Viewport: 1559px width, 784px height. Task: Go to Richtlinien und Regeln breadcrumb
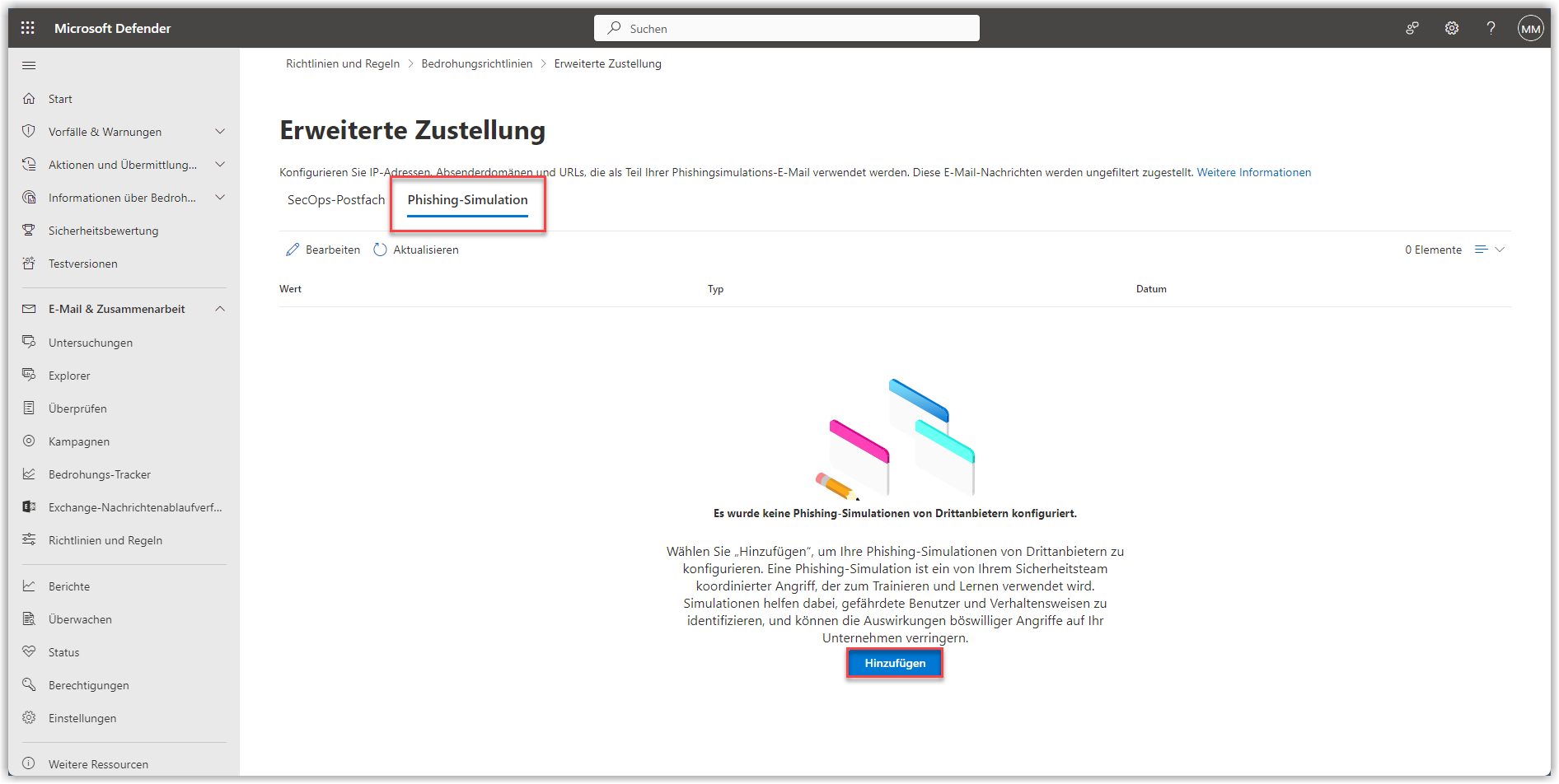tap(343, 63)
